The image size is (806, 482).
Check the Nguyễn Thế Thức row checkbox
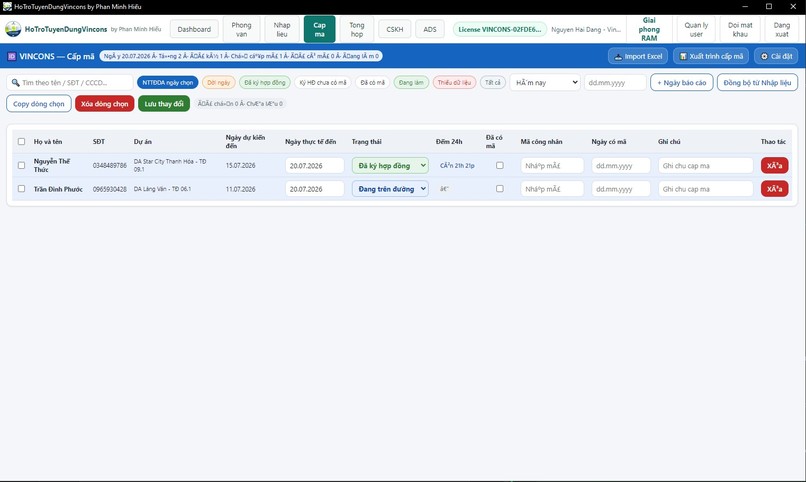tap(21, 165)
